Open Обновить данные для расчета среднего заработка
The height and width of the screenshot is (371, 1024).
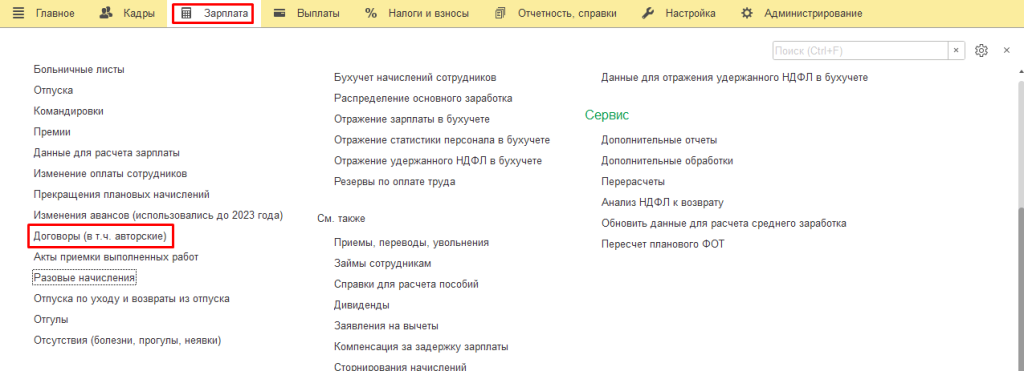point(724,223)
